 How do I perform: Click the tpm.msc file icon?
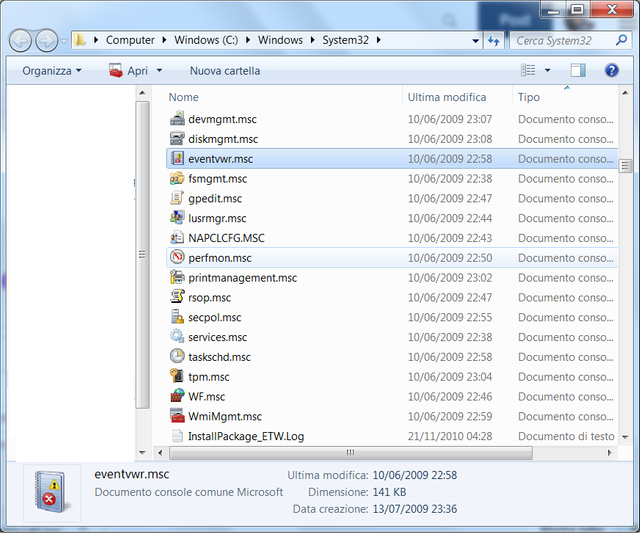pos(177,376)
